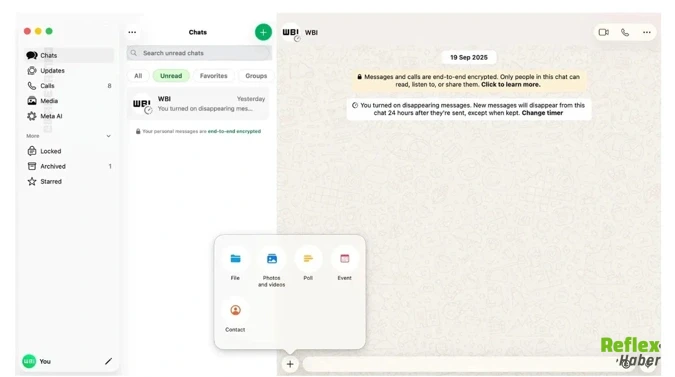Open Calls in the sidebar
This screenshot has height=377, width=675.
(x=69, y=86)
